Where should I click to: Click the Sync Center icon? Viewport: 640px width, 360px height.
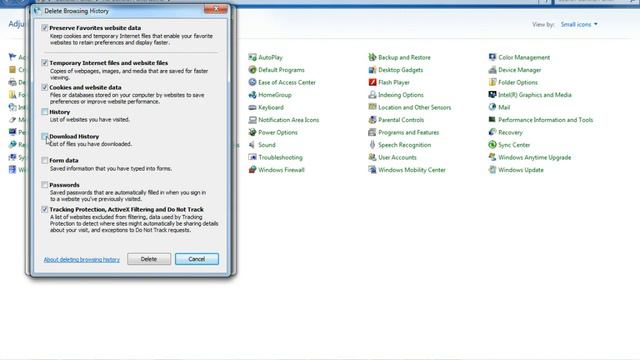(492, 145)
